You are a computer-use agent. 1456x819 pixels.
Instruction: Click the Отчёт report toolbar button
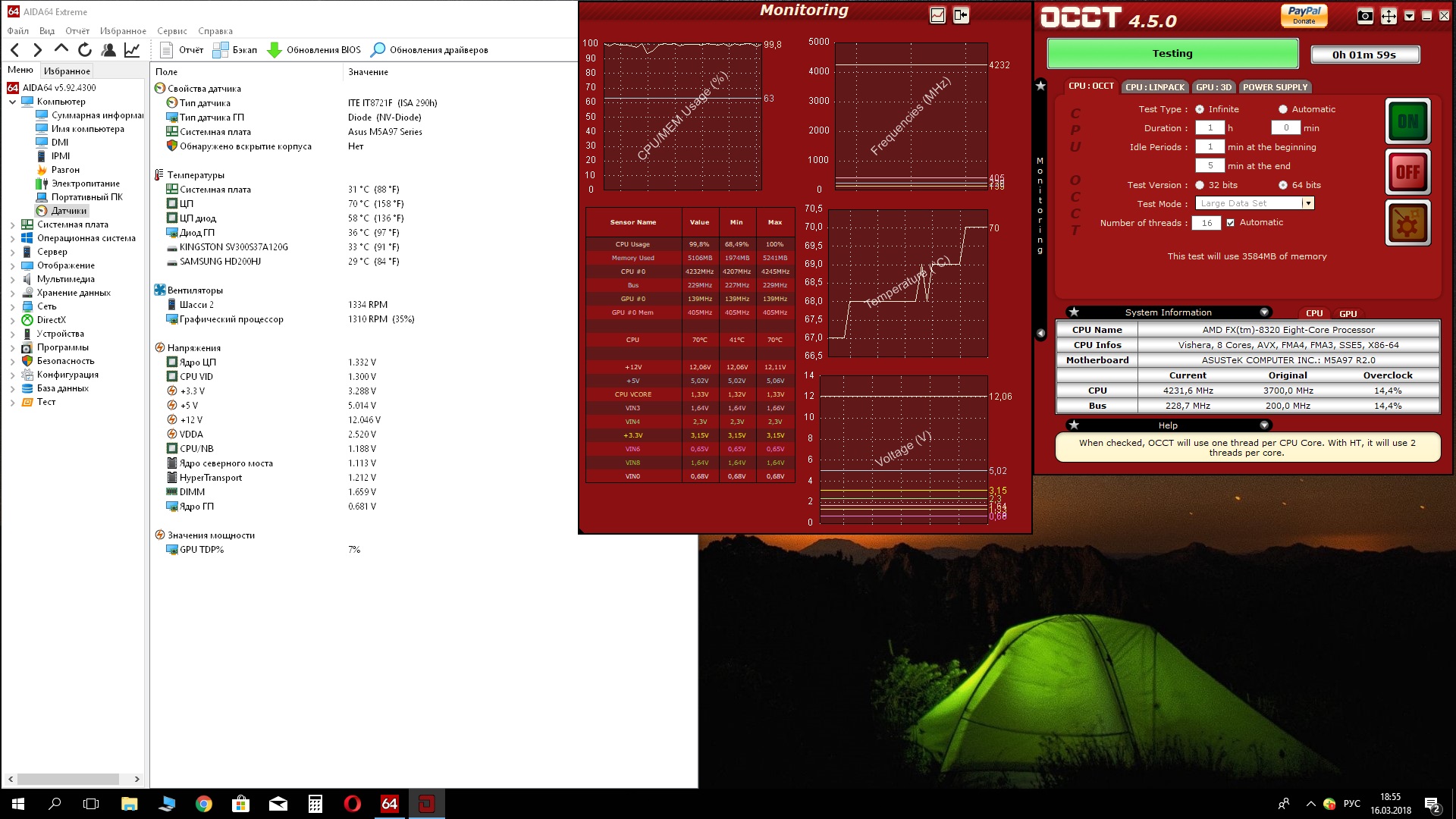(182, 50)
